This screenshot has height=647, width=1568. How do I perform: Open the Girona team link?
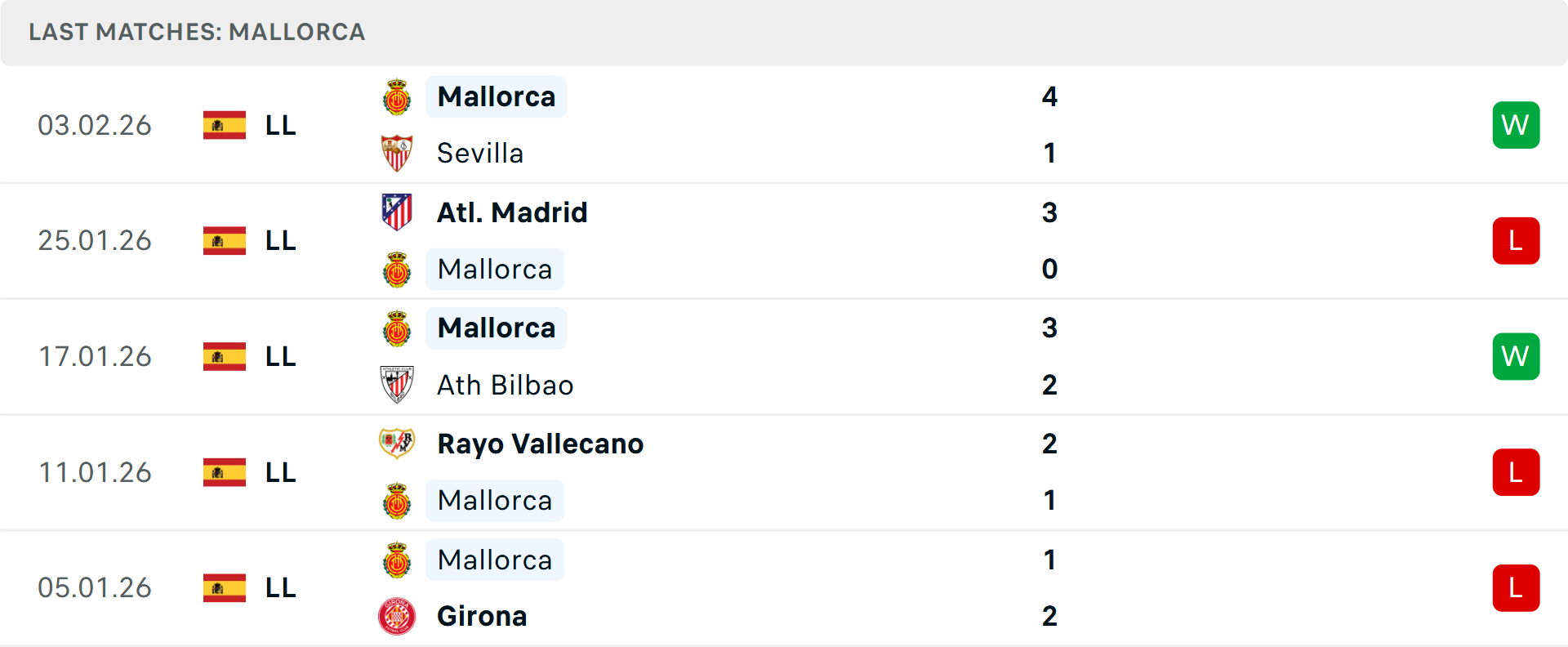pos(482,616)
